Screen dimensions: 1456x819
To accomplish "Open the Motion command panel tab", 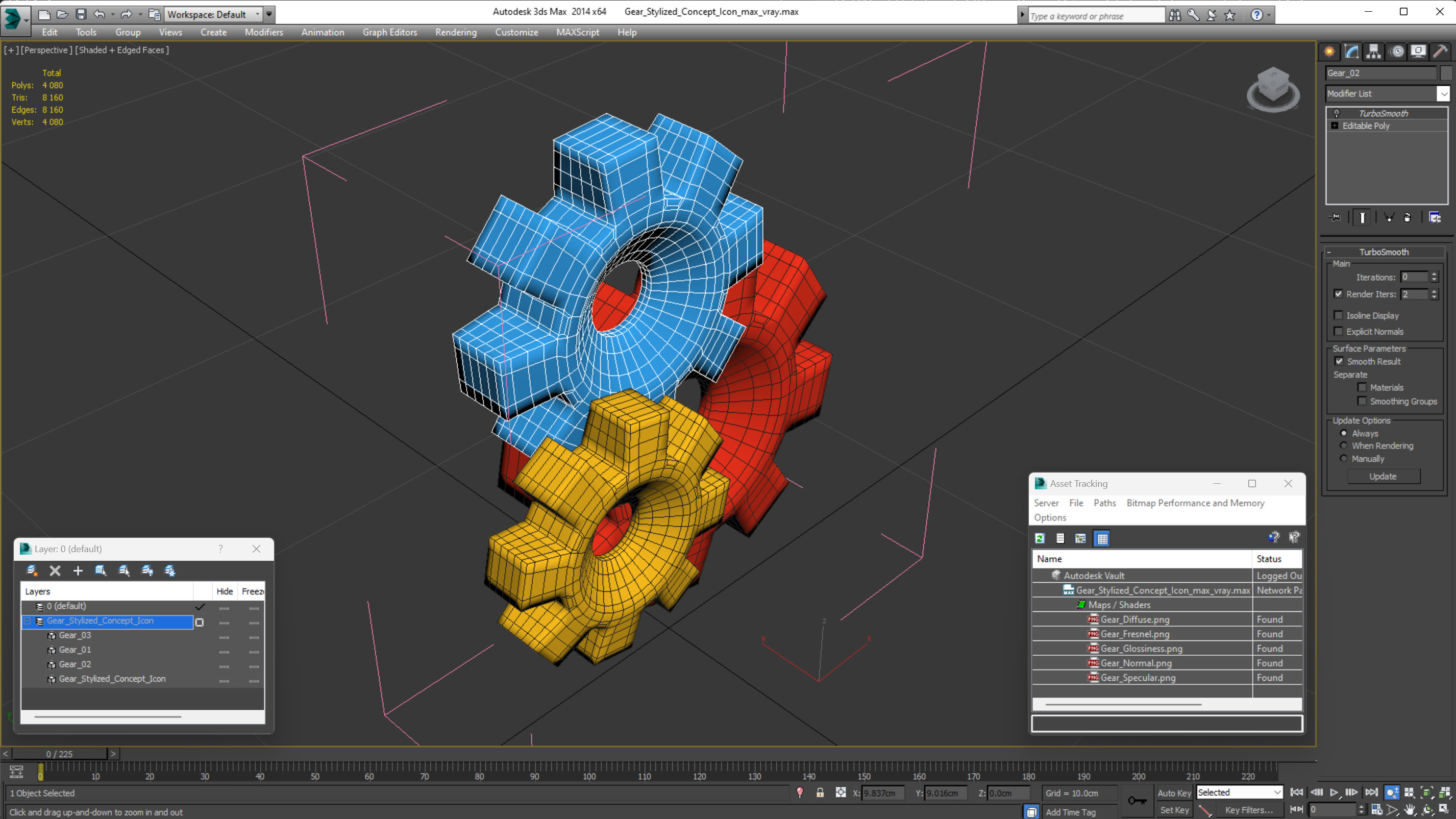I will pos(1397,52).
